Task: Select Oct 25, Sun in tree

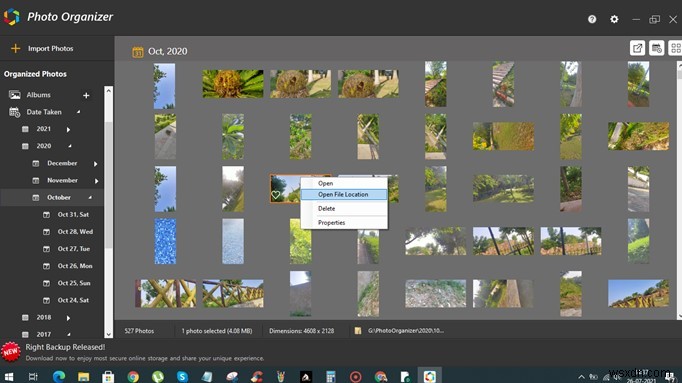Action: (74, 283)
